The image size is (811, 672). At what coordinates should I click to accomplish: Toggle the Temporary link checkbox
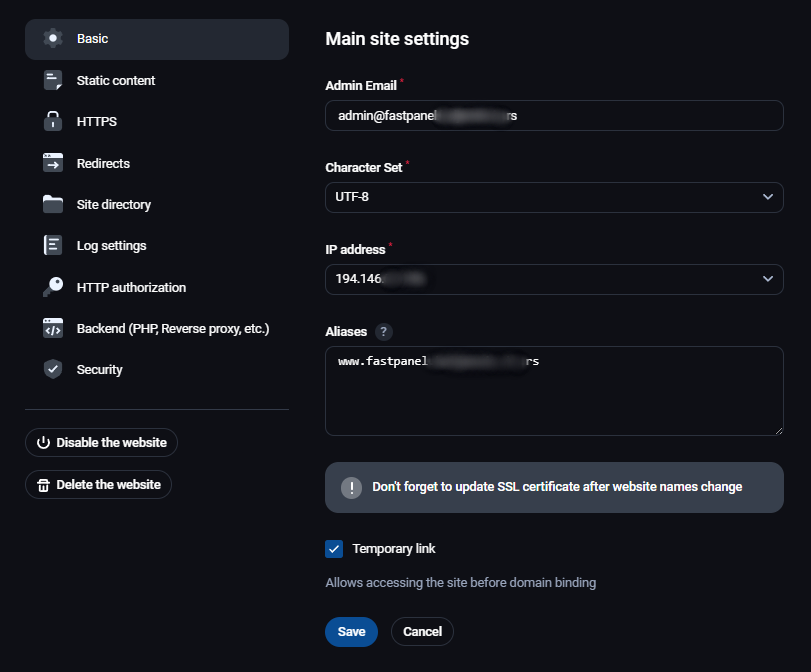click(334, 549)
